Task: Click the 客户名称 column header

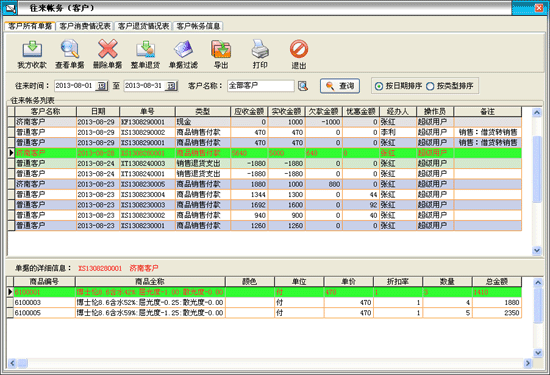Action: tap(46, 112)
